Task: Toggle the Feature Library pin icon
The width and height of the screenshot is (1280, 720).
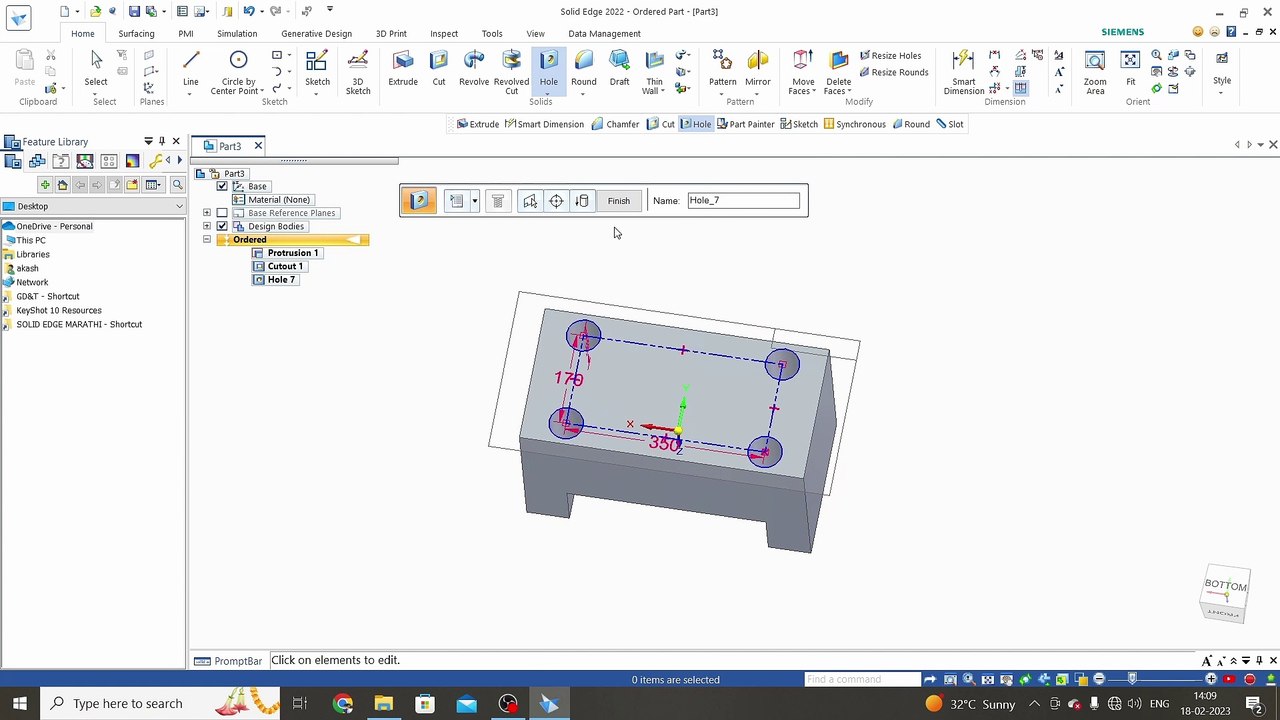Action: pos(162,141)
